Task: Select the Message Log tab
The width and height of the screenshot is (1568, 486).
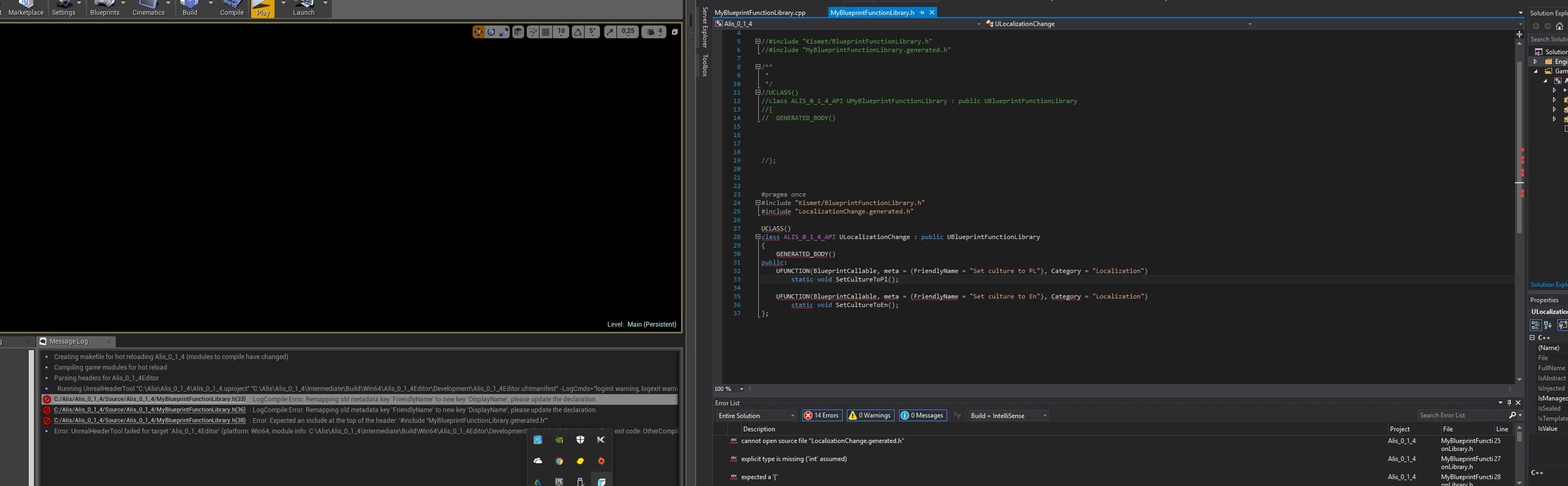Action: [69, 341]
